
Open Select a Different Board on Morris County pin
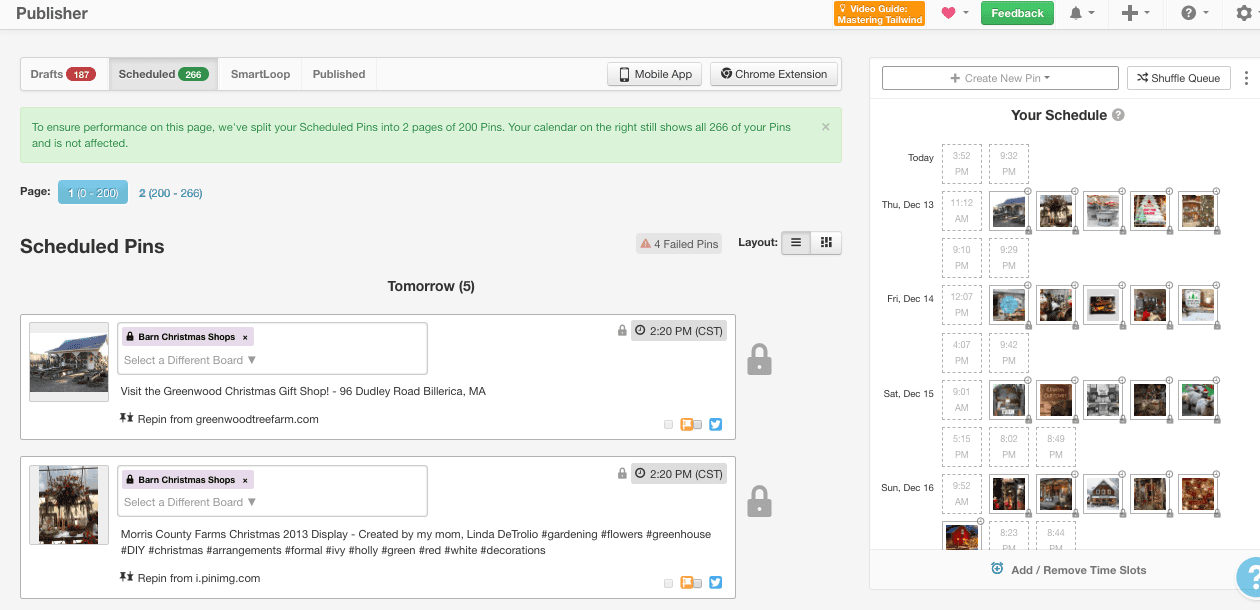pos(190,502)
